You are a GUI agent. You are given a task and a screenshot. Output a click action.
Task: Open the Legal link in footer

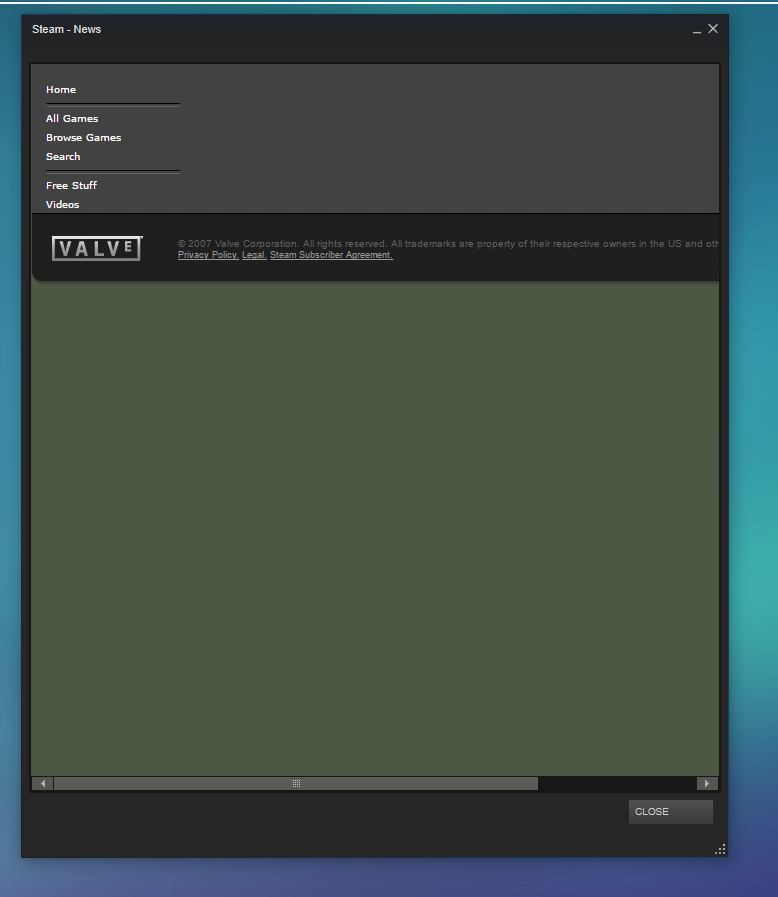pos(254,255)
